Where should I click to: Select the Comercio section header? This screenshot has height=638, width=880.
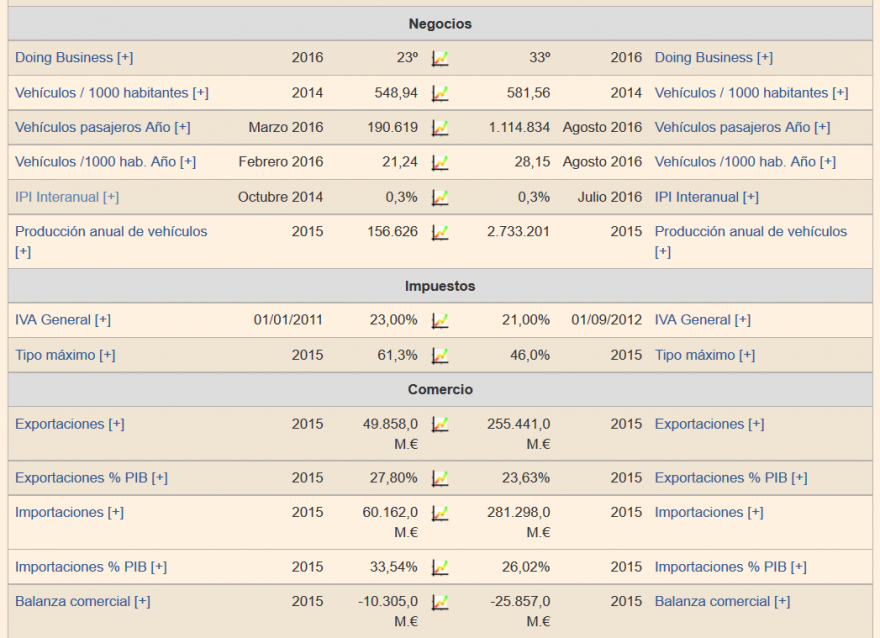(440, 389)
